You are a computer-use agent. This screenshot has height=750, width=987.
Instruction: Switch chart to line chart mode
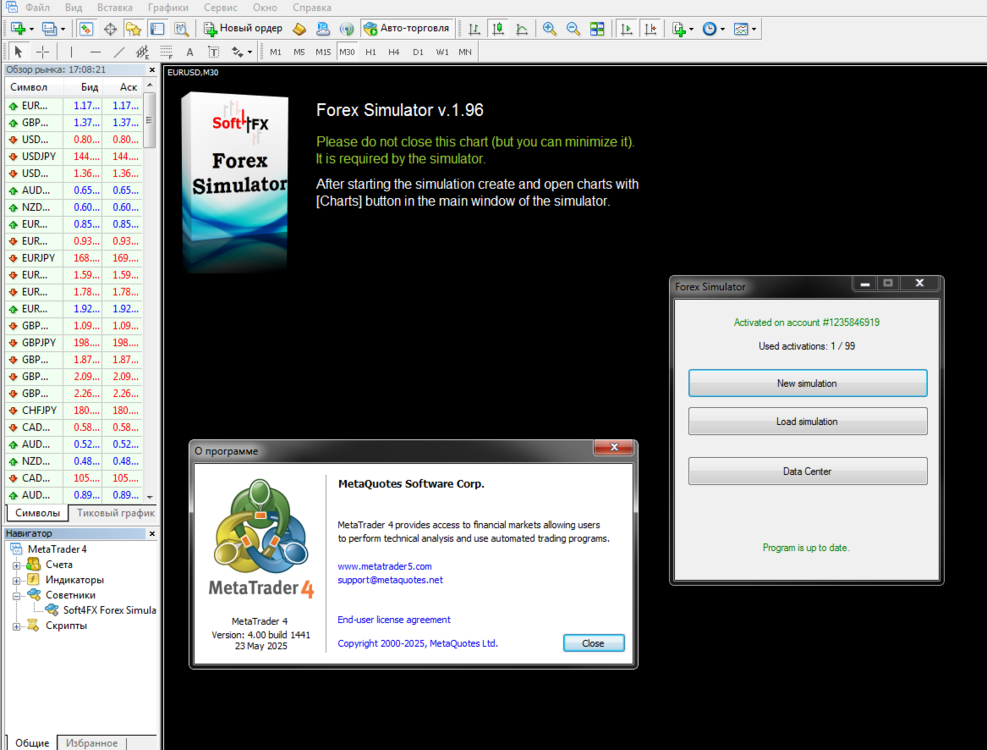coord(522,29)
